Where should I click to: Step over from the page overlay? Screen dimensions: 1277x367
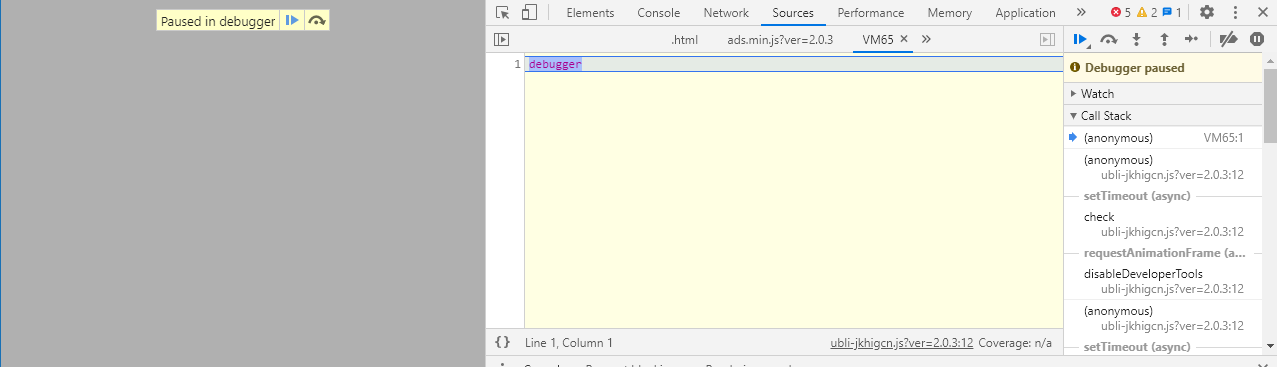pos(317,20)
